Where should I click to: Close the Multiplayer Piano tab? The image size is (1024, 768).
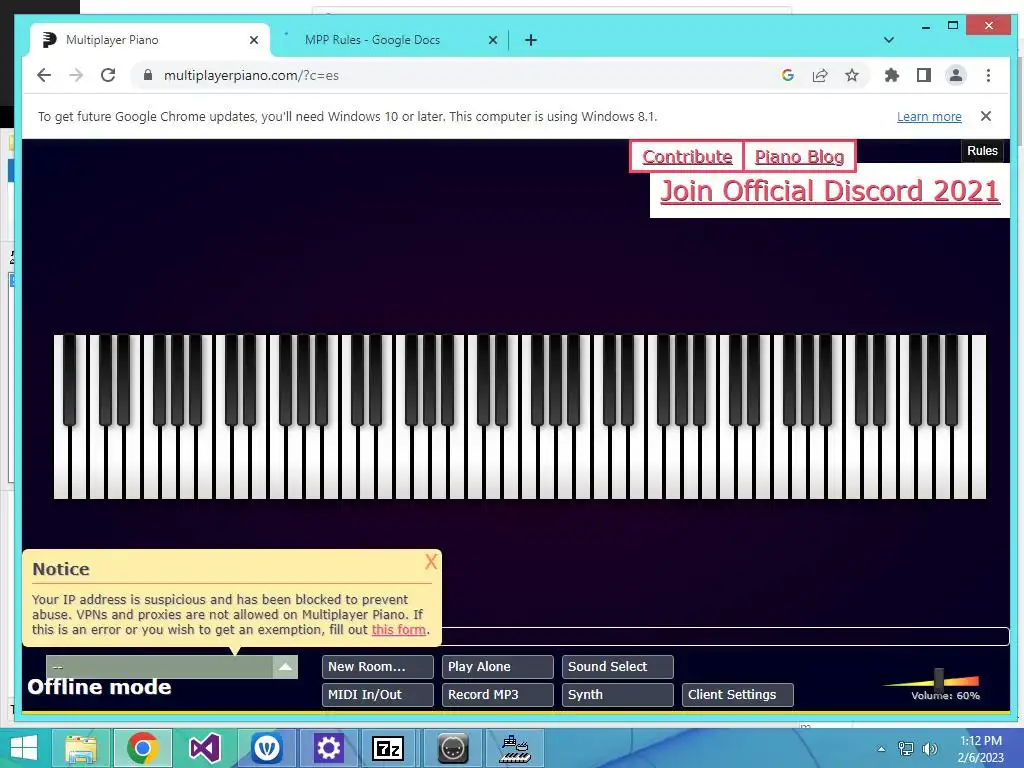(x=254, y=40)
